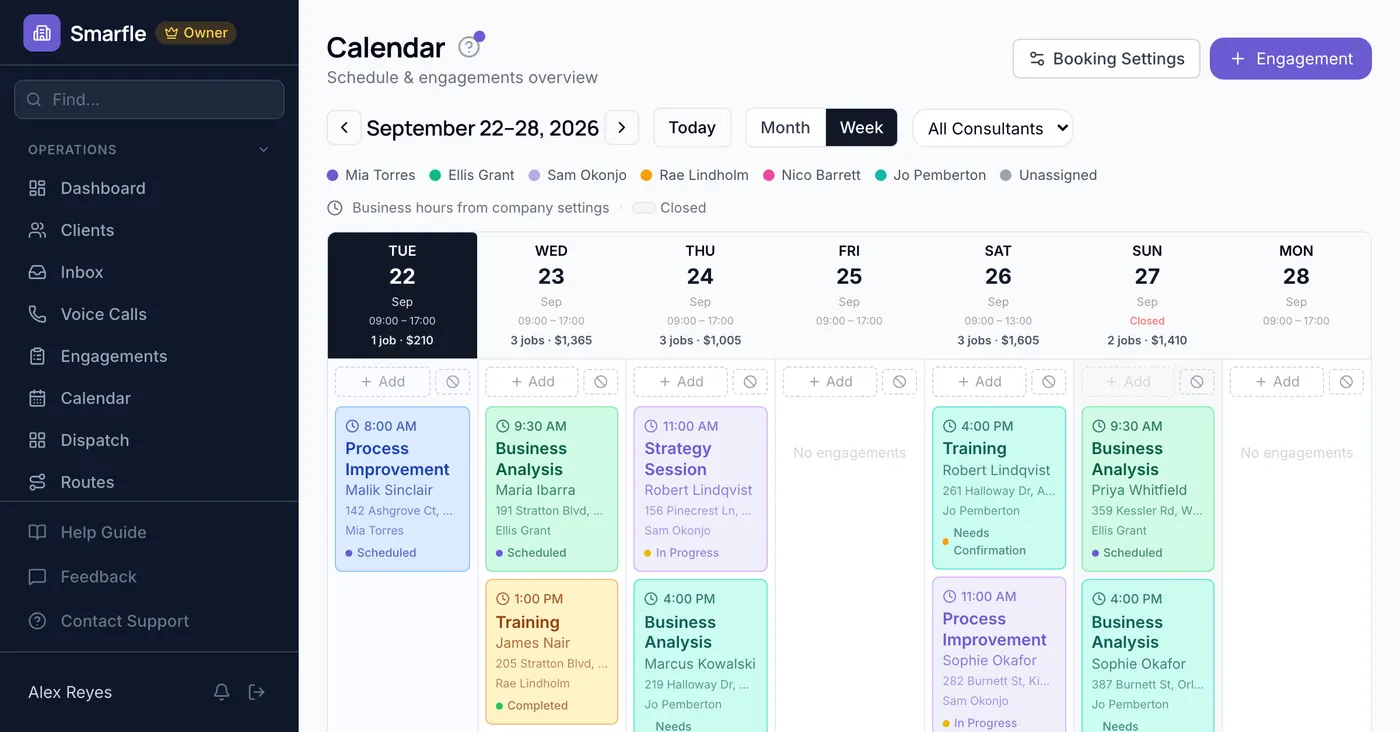This screenshot has width=1400, height=732.
Task: Block Thursday 24 with the ban icon
Action: 750,382
